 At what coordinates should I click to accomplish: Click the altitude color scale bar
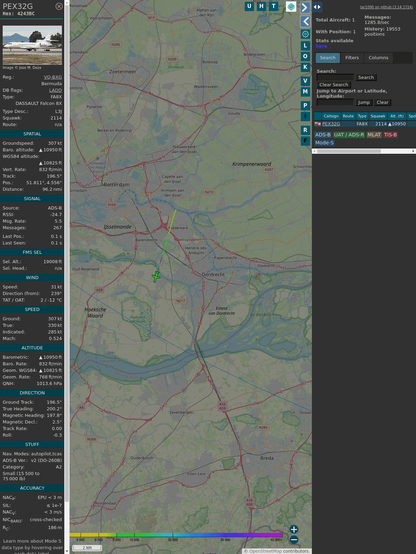coord(176,535)
